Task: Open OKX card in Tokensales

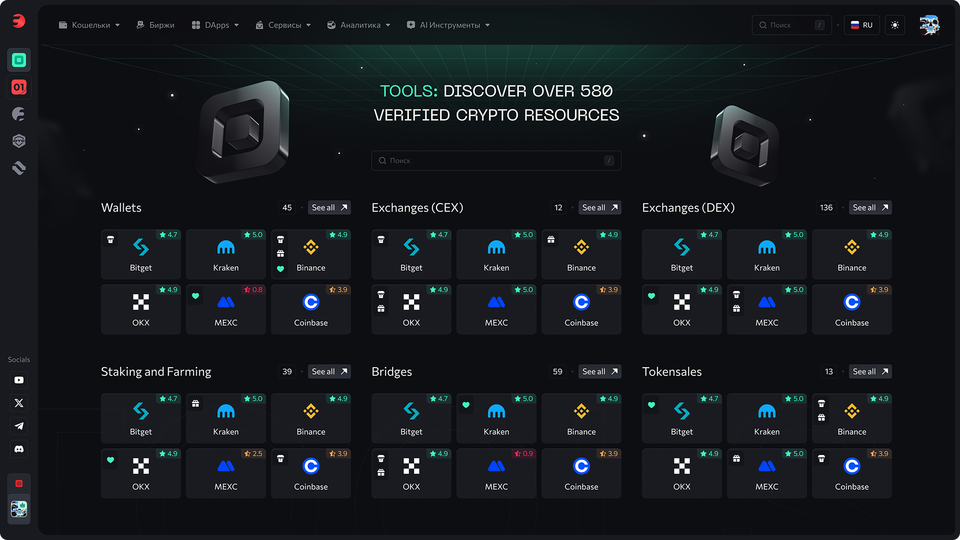Action: (x=681, y=473)
